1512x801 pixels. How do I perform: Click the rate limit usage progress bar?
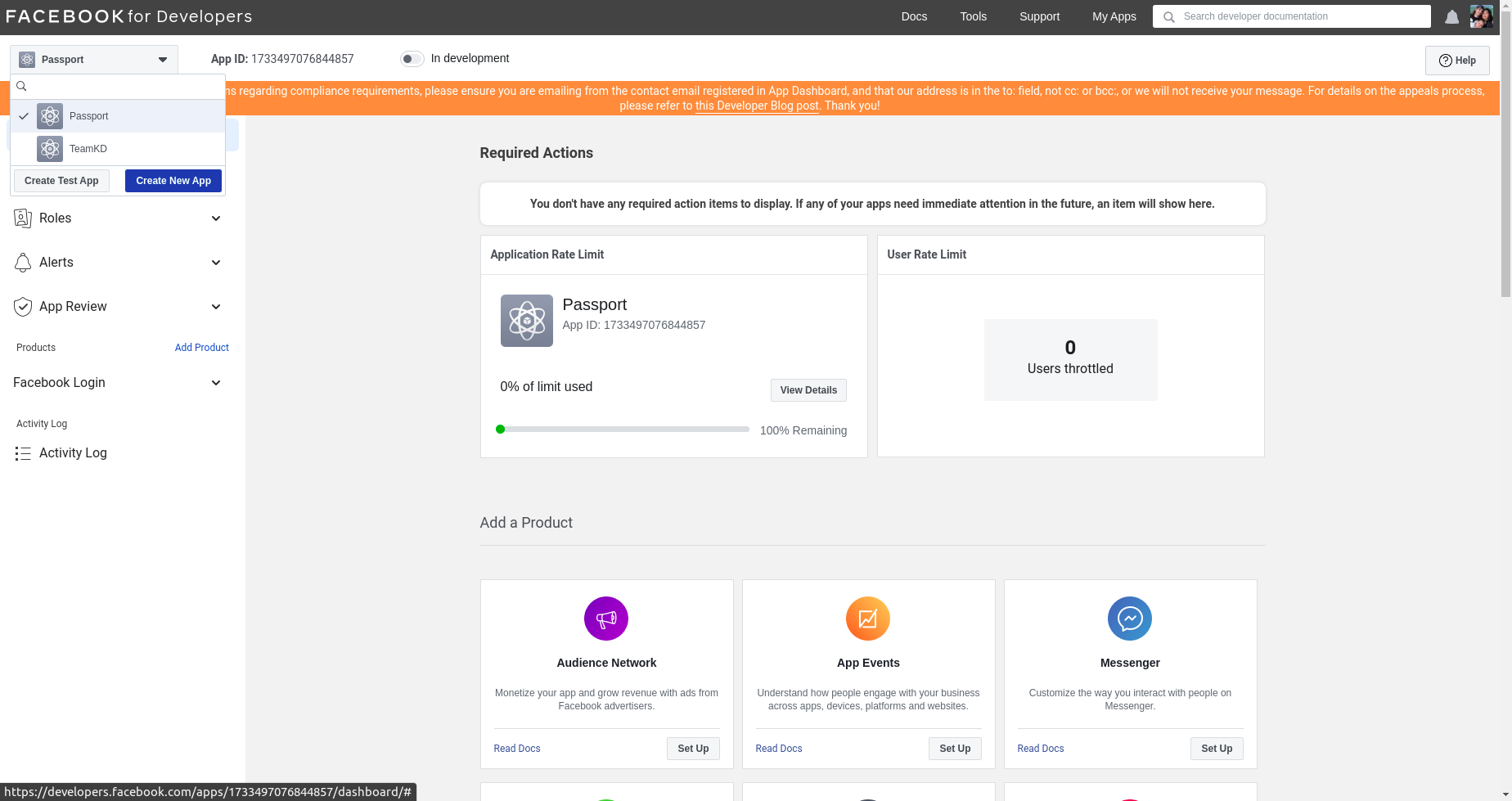tap(623, 430)
